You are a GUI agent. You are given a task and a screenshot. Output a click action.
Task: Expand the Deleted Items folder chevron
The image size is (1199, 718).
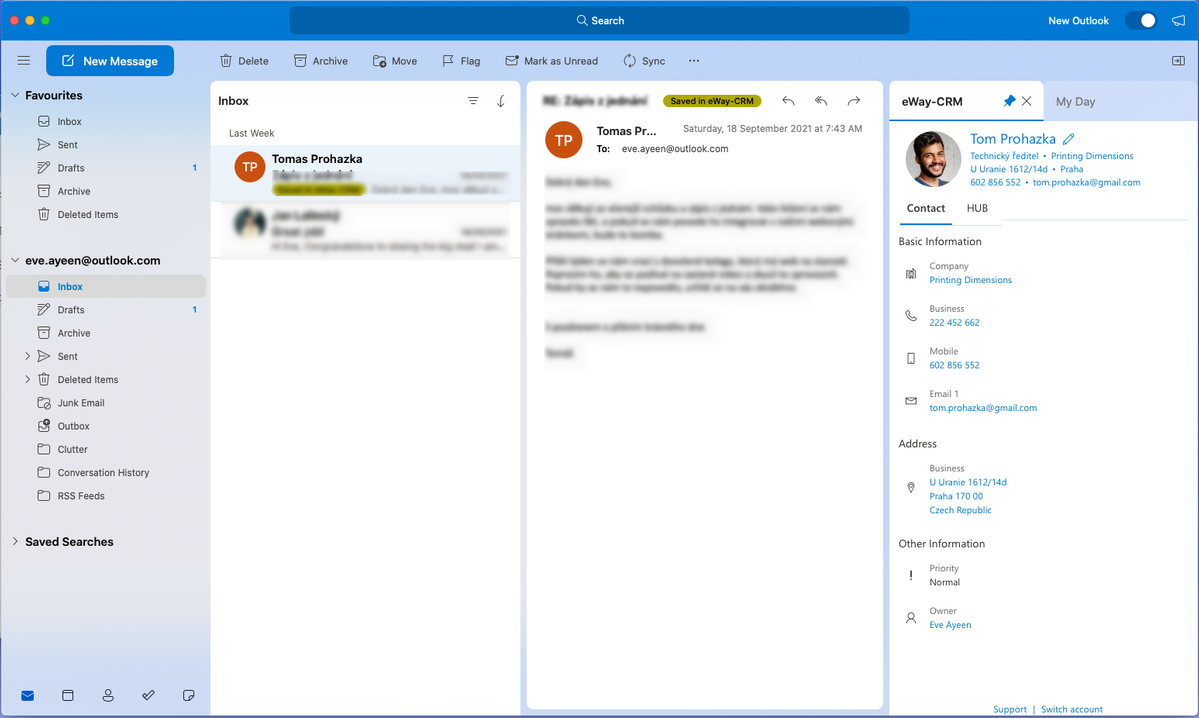[x=28, y=379]
